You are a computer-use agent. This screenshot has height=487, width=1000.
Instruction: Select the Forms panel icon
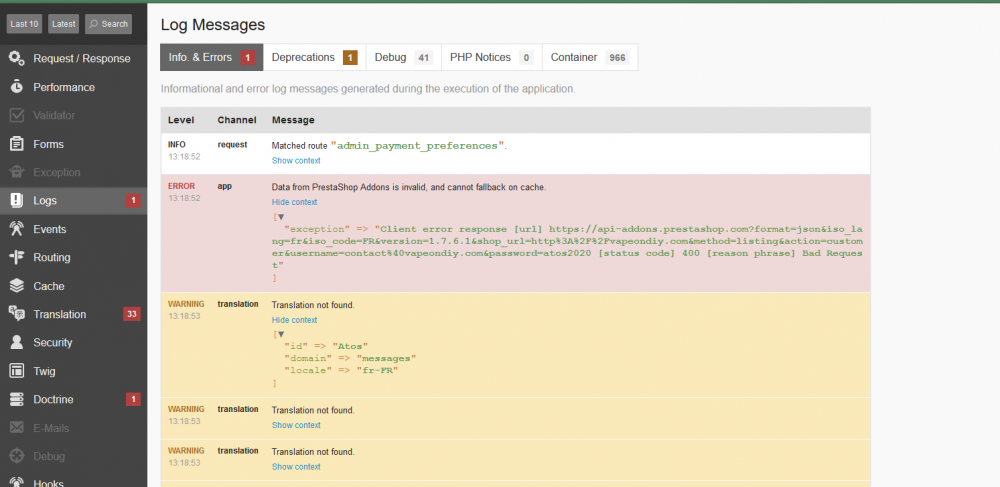17,144
